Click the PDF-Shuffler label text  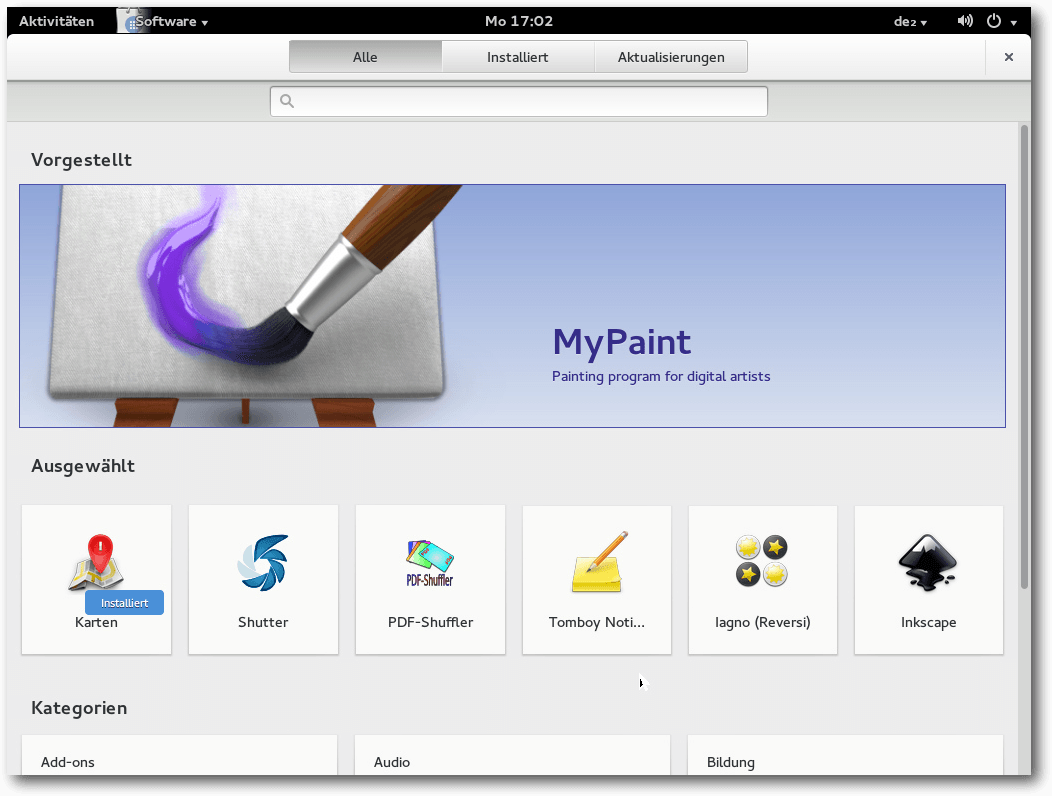click(430, 622)
